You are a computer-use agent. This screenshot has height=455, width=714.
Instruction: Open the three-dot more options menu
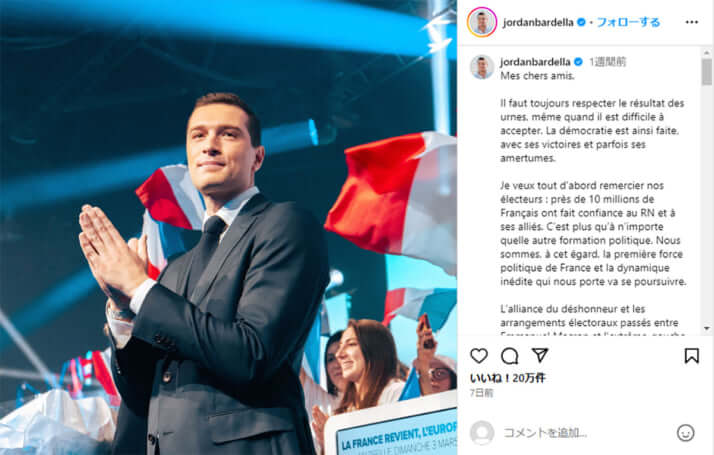692,22
